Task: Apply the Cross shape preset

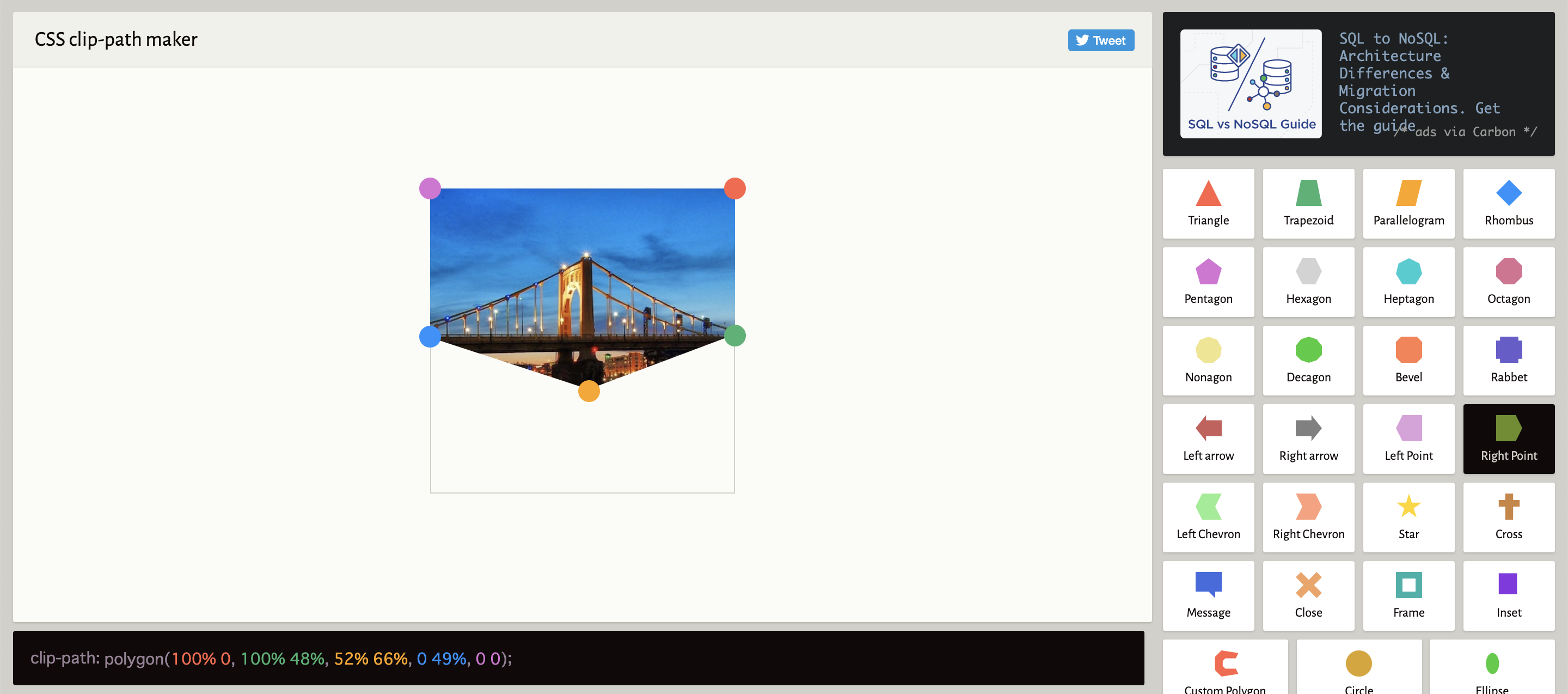Action: [1508, 518]
